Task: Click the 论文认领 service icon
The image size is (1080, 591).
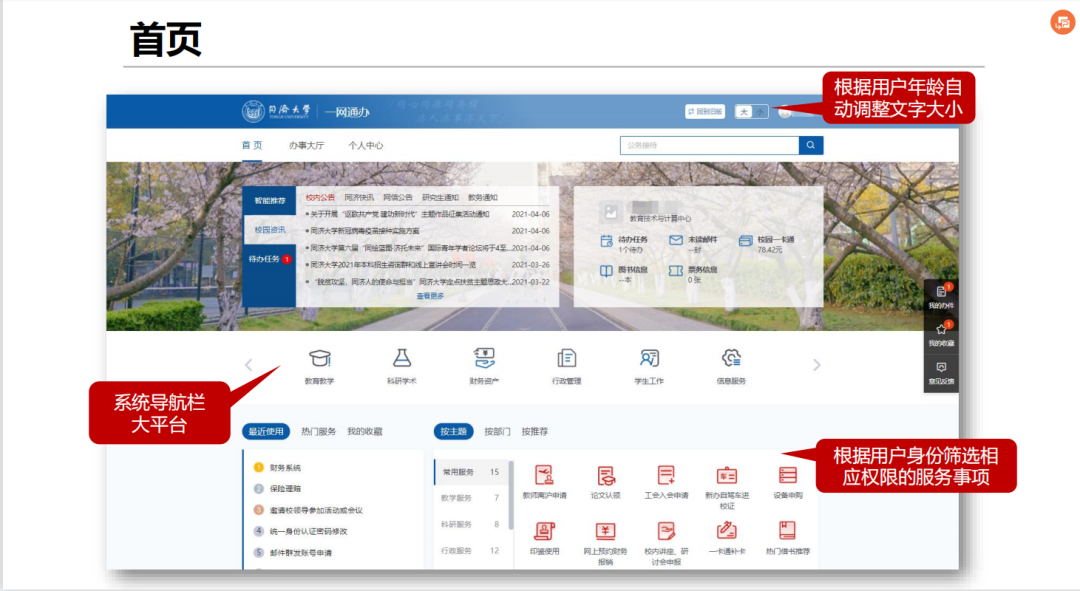Action: (606, 476)
